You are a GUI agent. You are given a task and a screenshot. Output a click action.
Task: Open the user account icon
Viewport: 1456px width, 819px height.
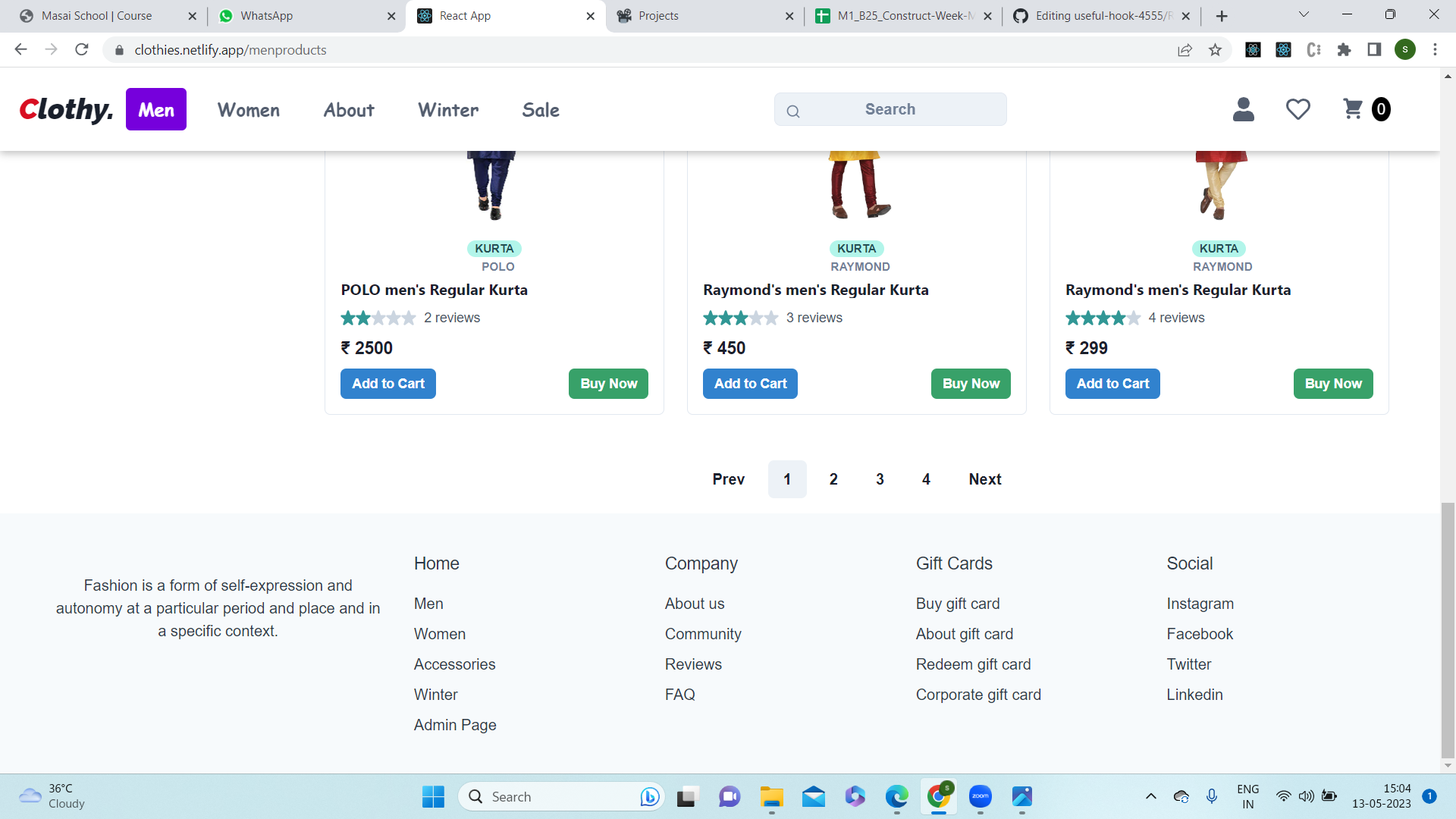pyautogui.click(x=1242, y=109)
